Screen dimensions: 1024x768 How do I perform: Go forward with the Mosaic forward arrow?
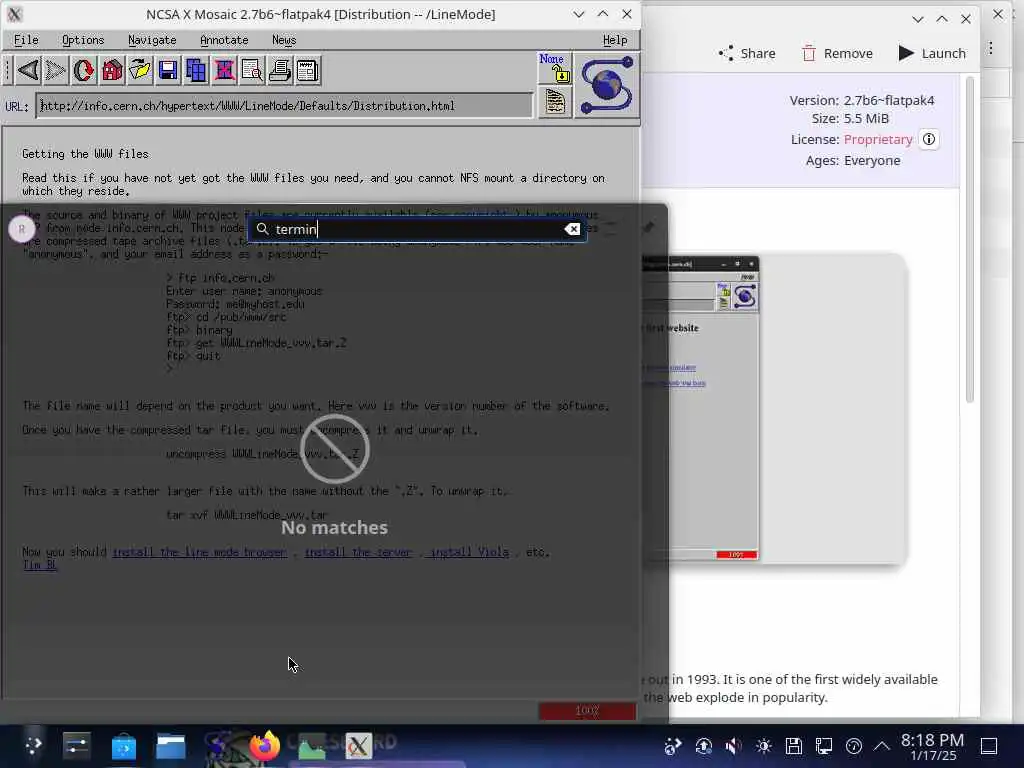click(x=56, y=70)
